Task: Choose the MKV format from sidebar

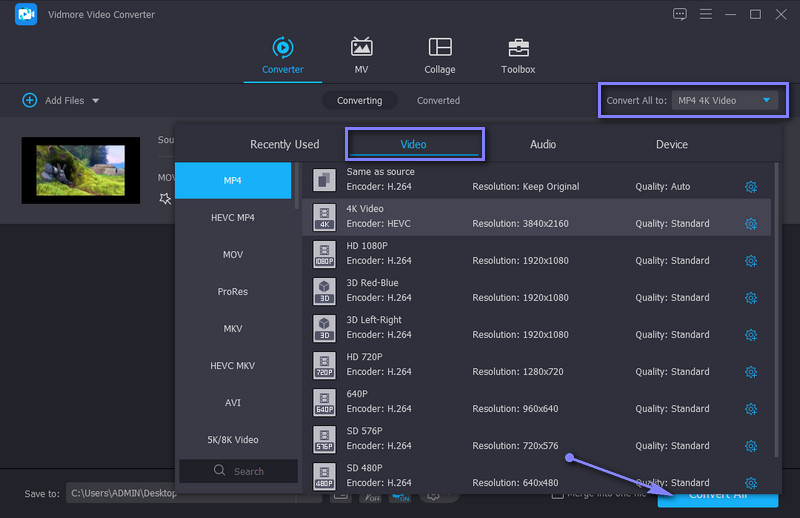Action: (x=233, y=329)
